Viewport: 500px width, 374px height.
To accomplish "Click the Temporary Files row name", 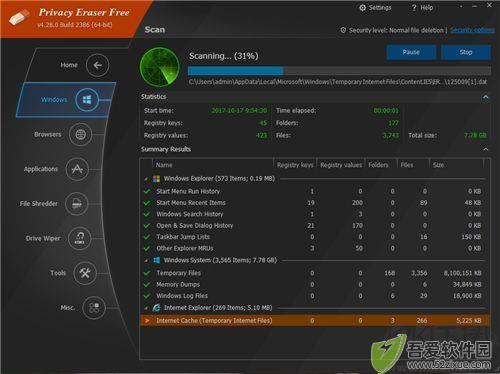I will pos(179,273).
